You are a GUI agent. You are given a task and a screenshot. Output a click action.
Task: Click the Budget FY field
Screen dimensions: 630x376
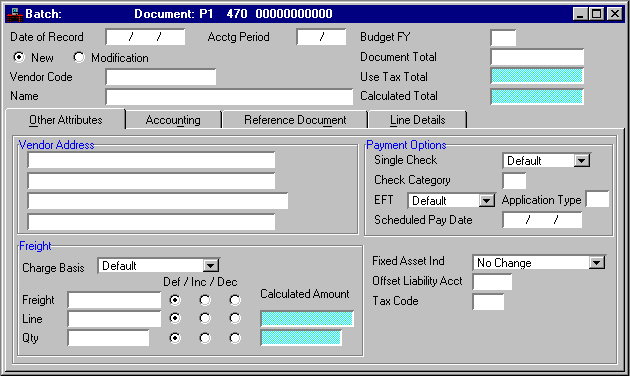(503, 38)
